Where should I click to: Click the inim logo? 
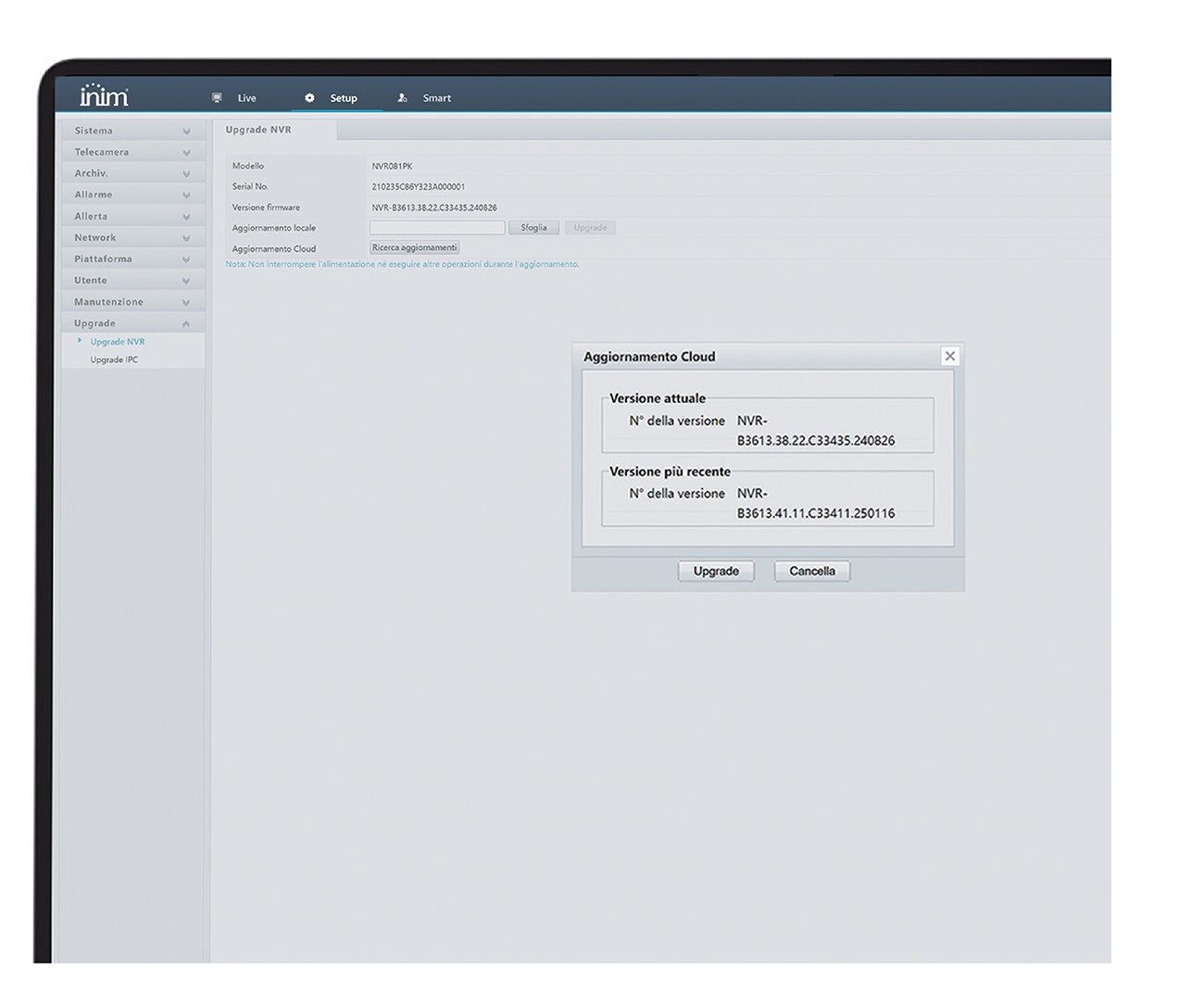pyautogui.click(x=104, y=95)
